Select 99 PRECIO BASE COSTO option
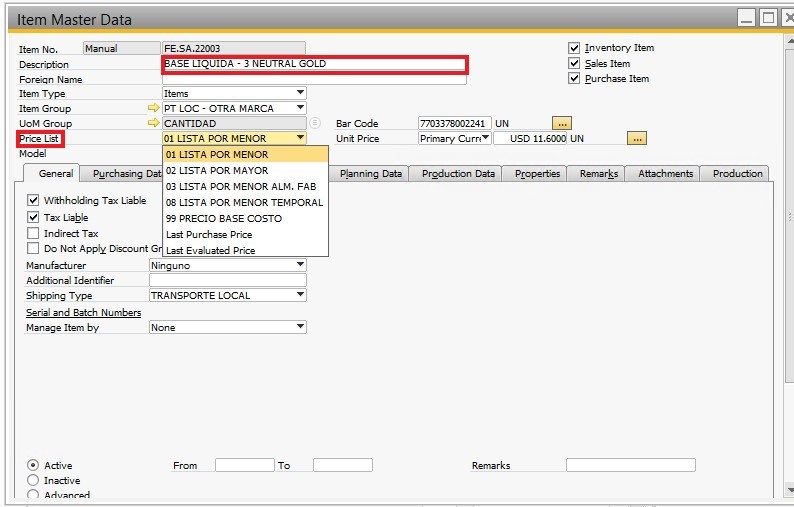 click(x=224, y=218)
